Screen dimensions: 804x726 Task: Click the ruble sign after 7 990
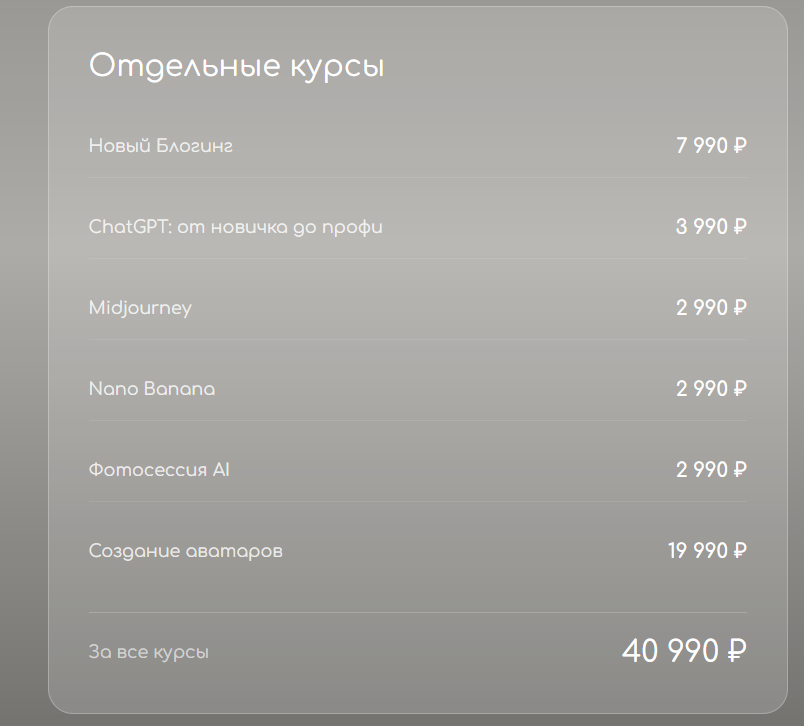coord(740,146)
